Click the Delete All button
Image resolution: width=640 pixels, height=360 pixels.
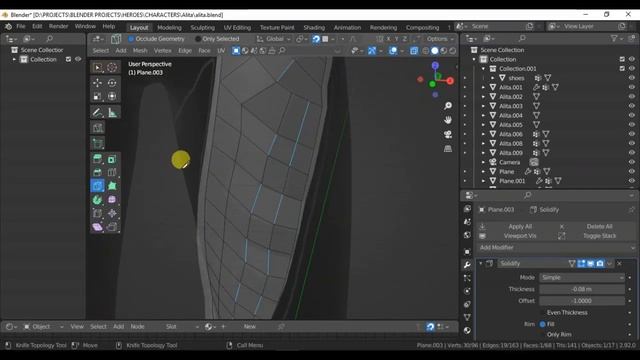(x=599, y=227)
